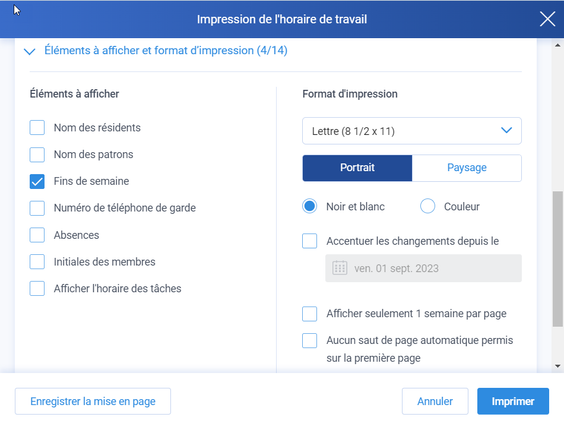Click the vertical scrollbar thumb
Viewport: 564px width, 429px height.
[x=558, y=259]
